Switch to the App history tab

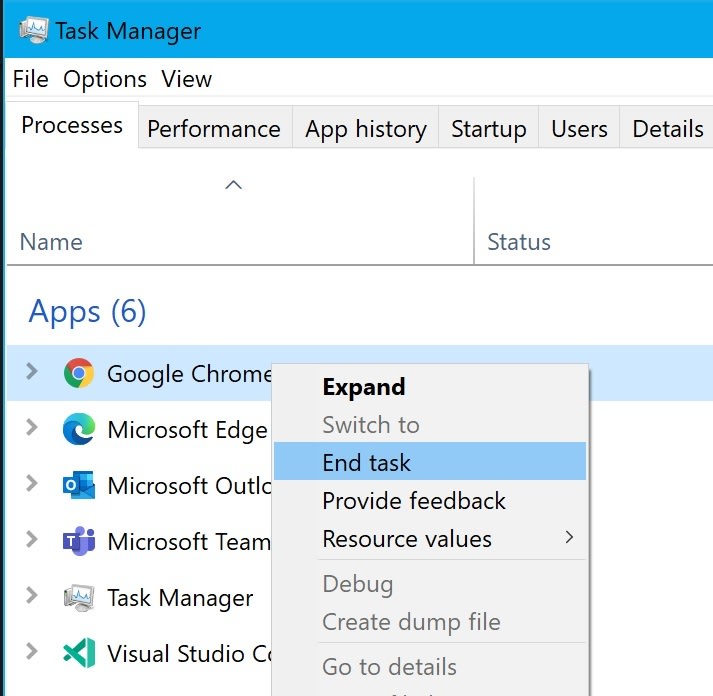click(x=366, y=129)
